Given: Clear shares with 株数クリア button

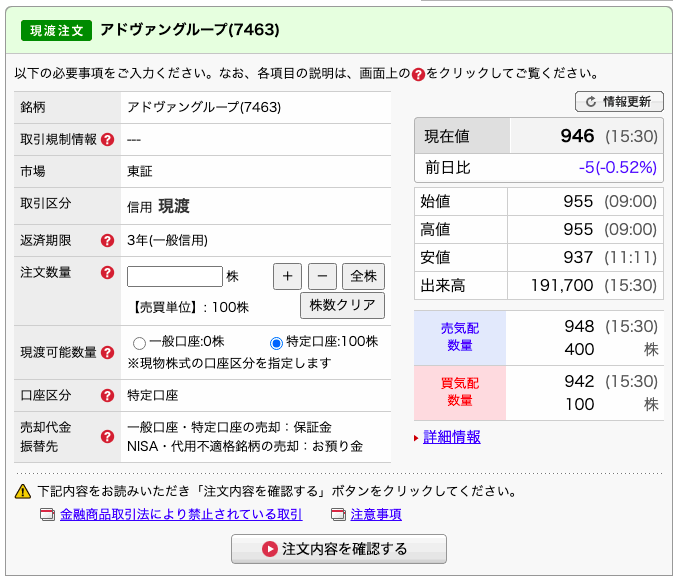Looking at the screenshot, I should (x=342, y=305).
